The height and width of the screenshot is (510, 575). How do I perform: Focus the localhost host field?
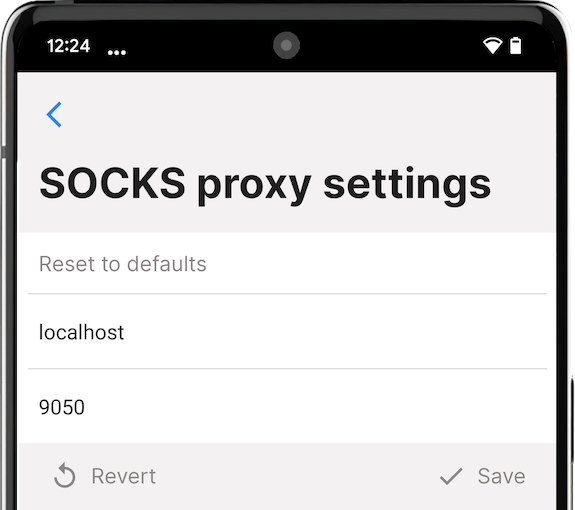287,332
